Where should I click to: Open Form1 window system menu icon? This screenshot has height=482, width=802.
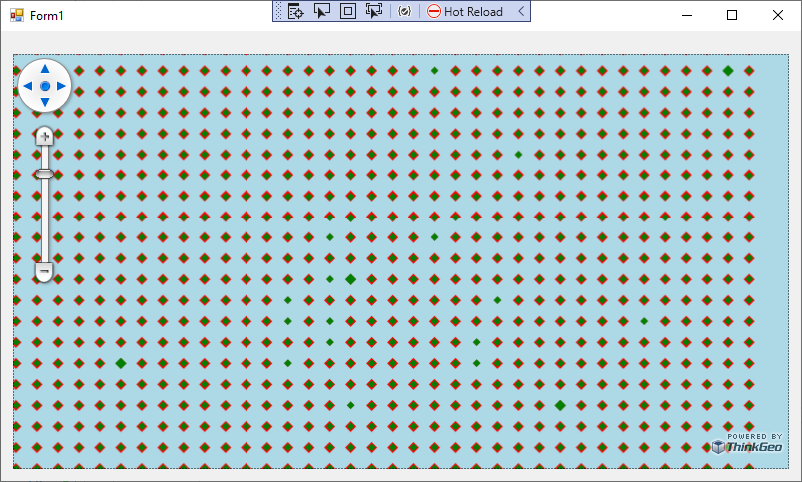point(17,15)
